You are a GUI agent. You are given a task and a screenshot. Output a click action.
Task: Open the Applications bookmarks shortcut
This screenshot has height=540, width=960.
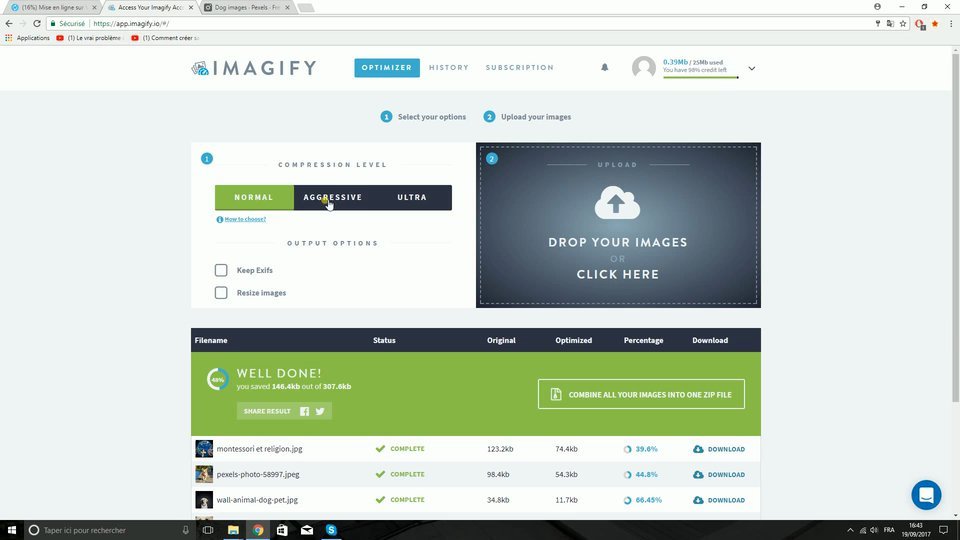[28, 38]
